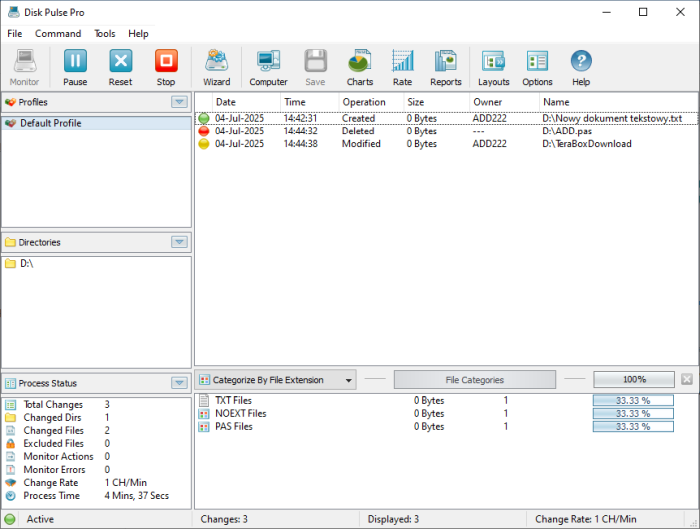Click Displayed: 3 in status bar
Image resolution: width=700 pixels, height=529 pixels.
(393, 519)
